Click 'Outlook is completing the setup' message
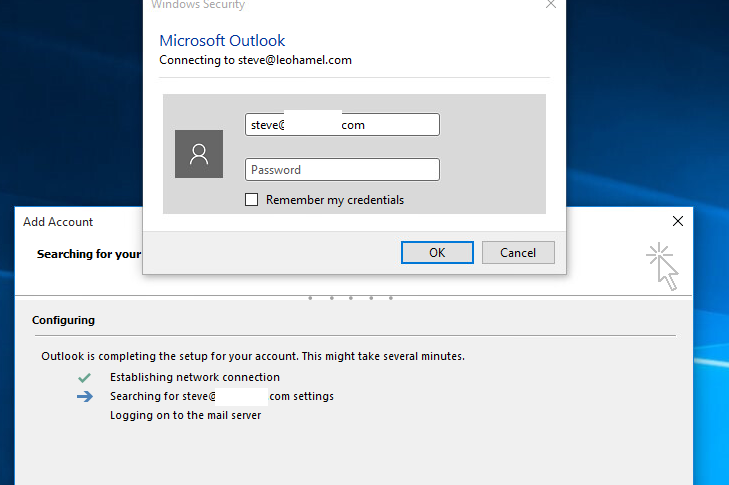This screenshot has height=485, width=729. pyautogui.click(x=253, y=356)
